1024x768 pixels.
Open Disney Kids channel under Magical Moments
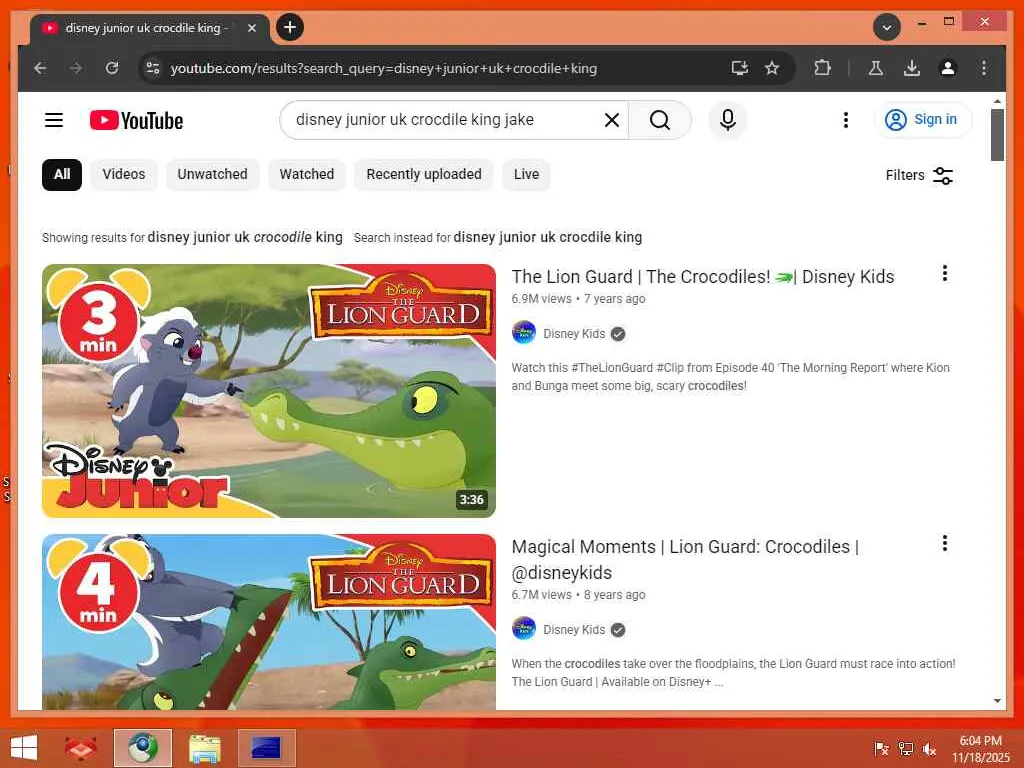click(x=574, y=630)
